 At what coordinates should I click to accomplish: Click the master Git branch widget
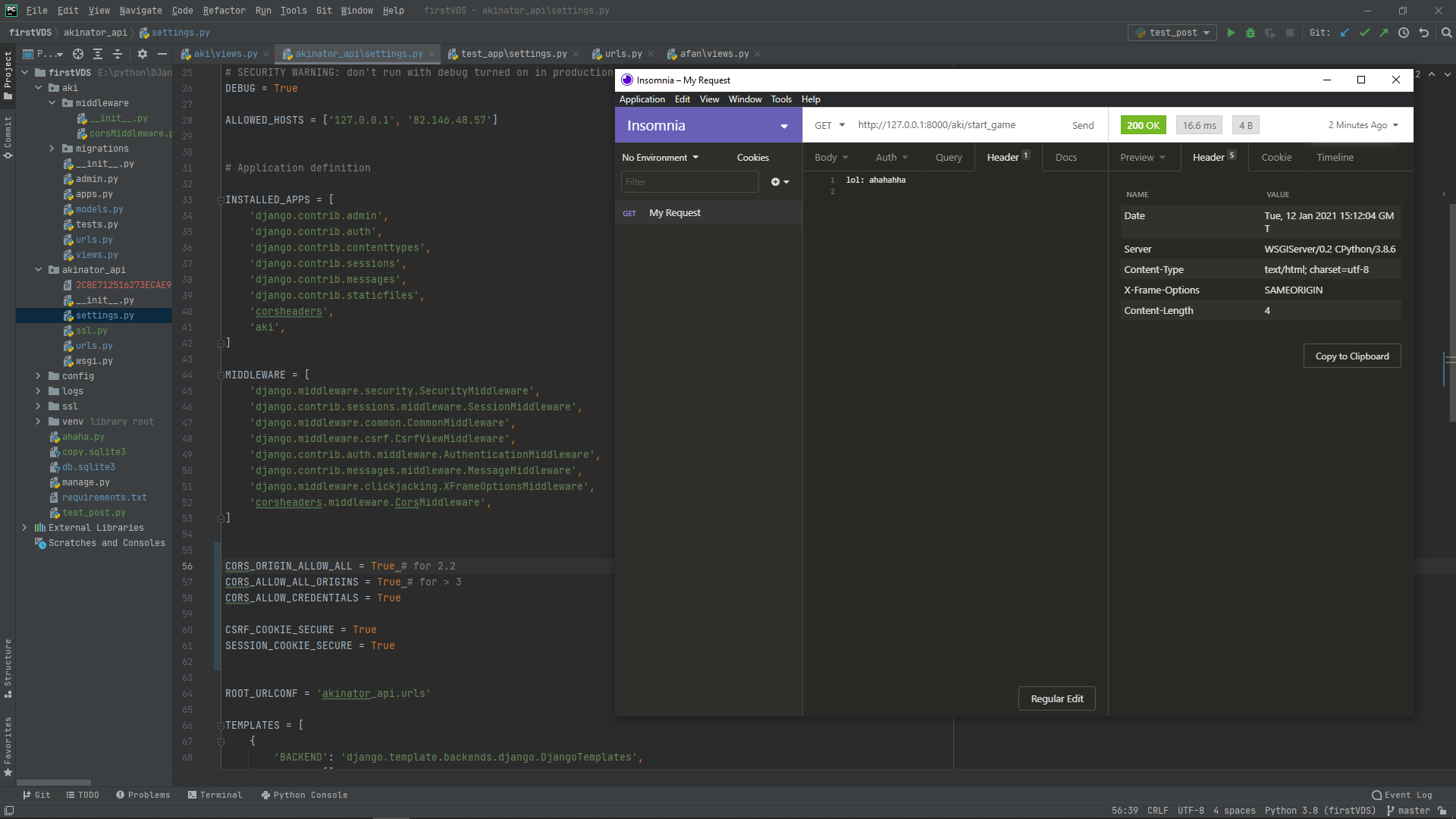pos(1409,811)
